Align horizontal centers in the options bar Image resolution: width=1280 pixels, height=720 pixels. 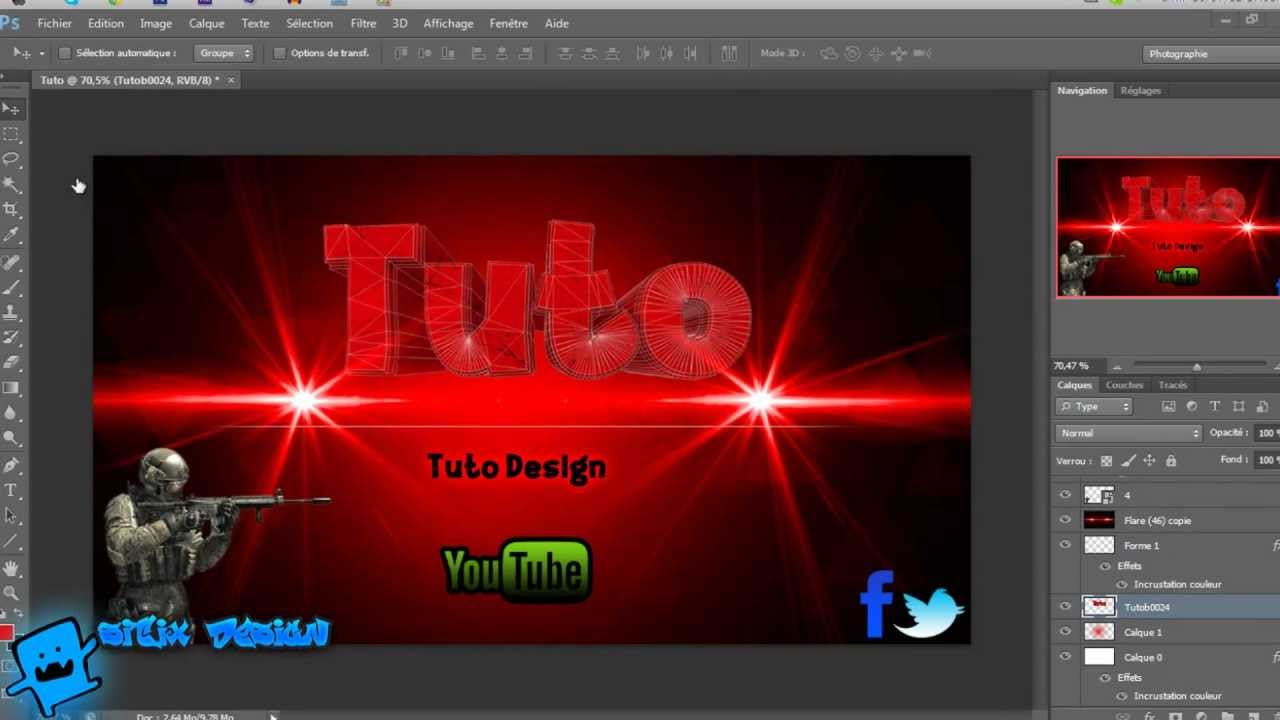click(501, 53)
